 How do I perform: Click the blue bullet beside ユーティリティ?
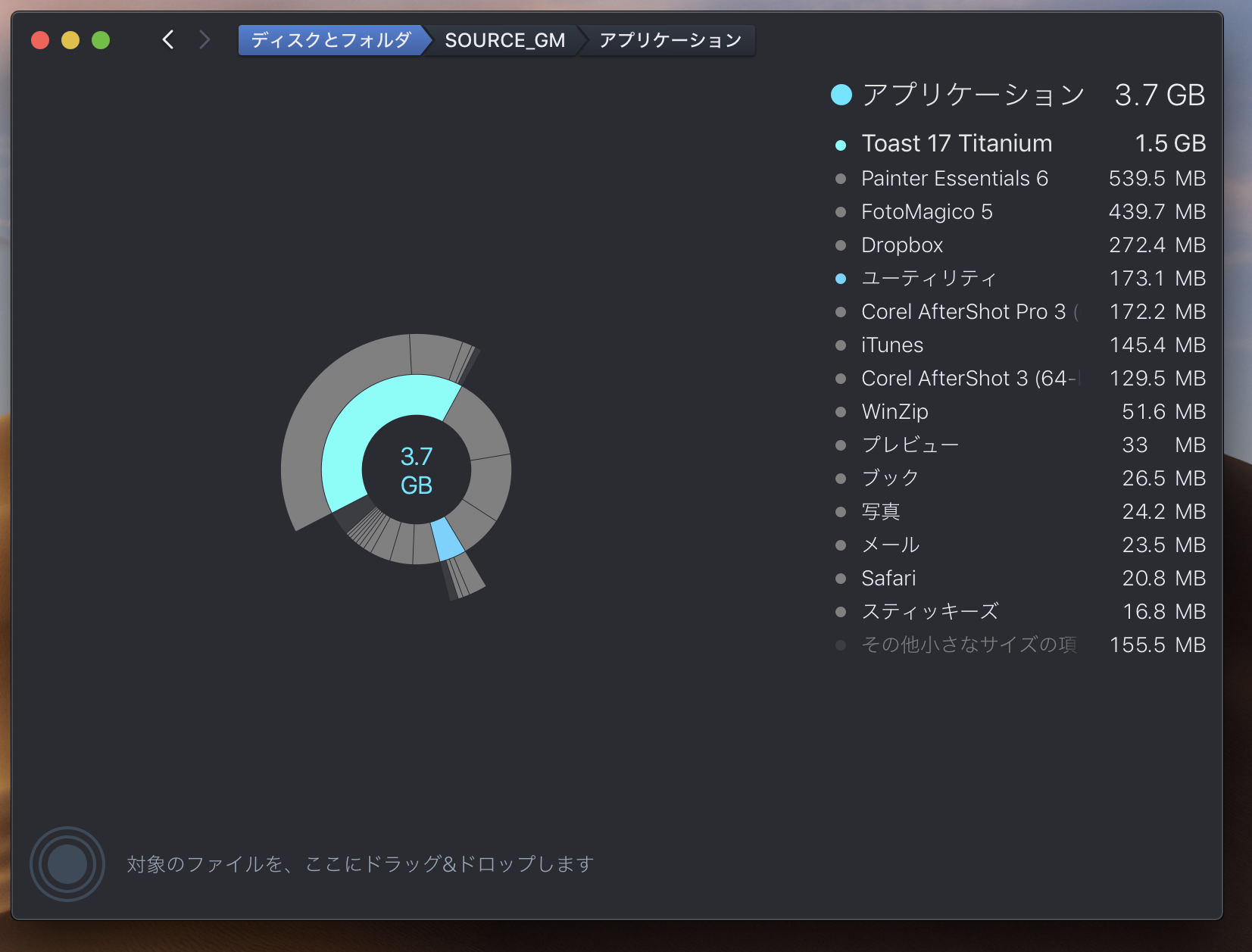[841, 279]
